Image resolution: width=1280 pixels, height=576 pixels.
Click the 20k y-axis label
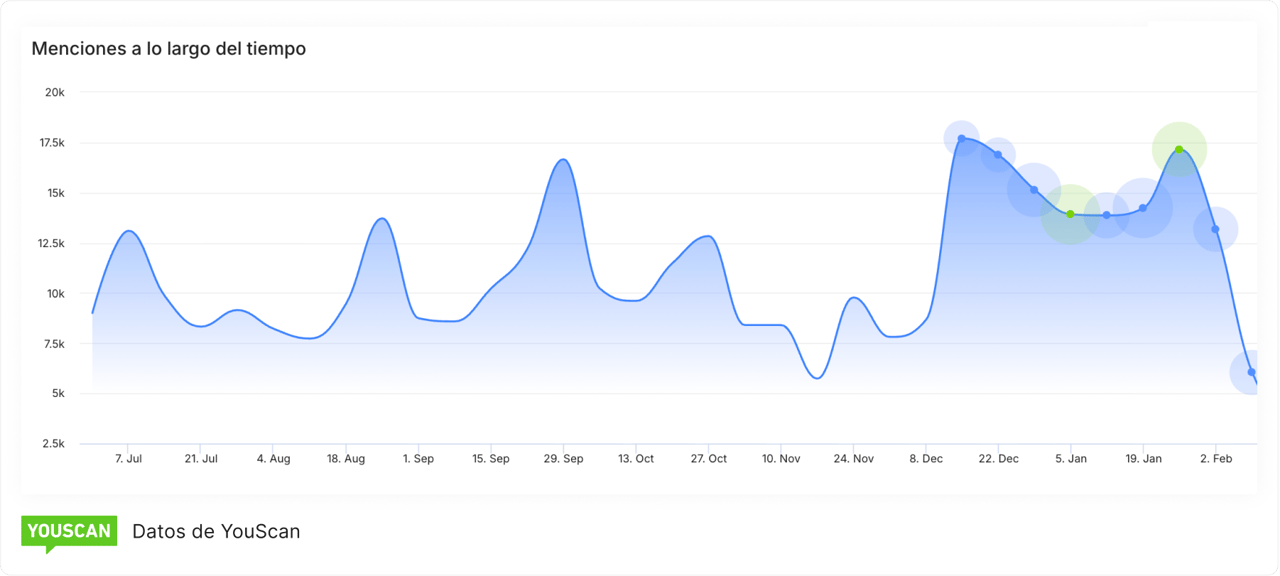coord(54,92)
